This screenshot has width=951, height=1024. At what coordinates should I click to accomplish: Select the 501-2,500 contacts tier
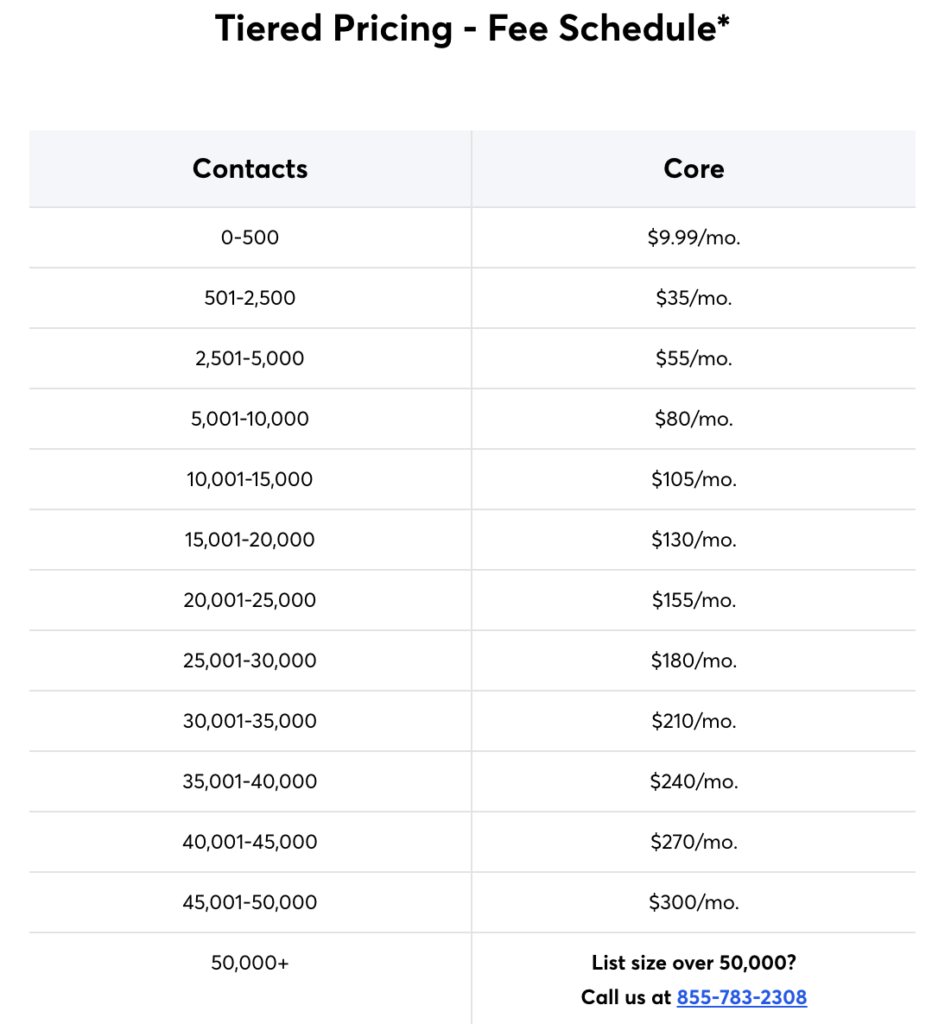250,298
